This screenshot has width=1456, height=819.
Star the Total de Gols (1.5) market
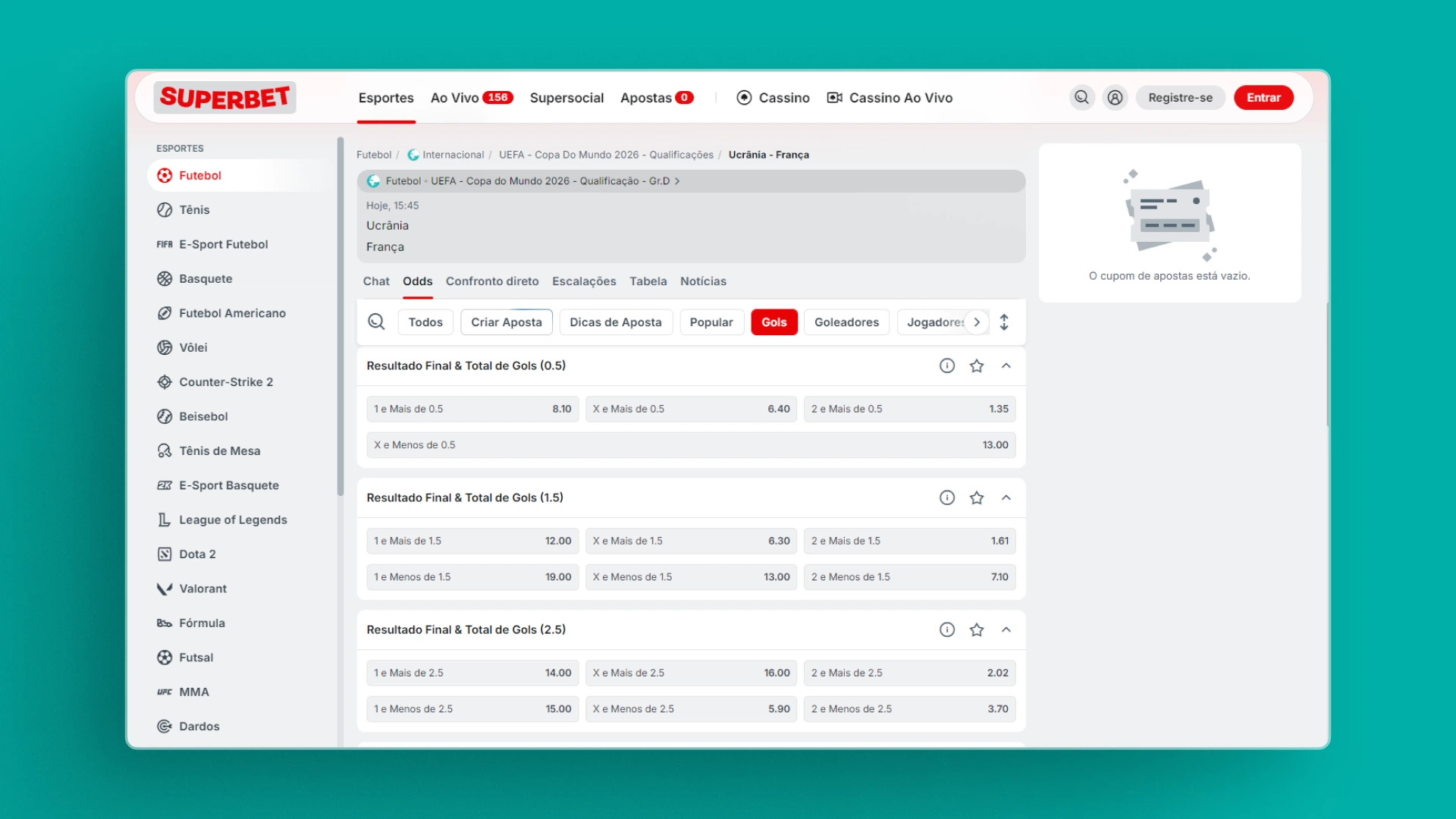coord(976,497)
